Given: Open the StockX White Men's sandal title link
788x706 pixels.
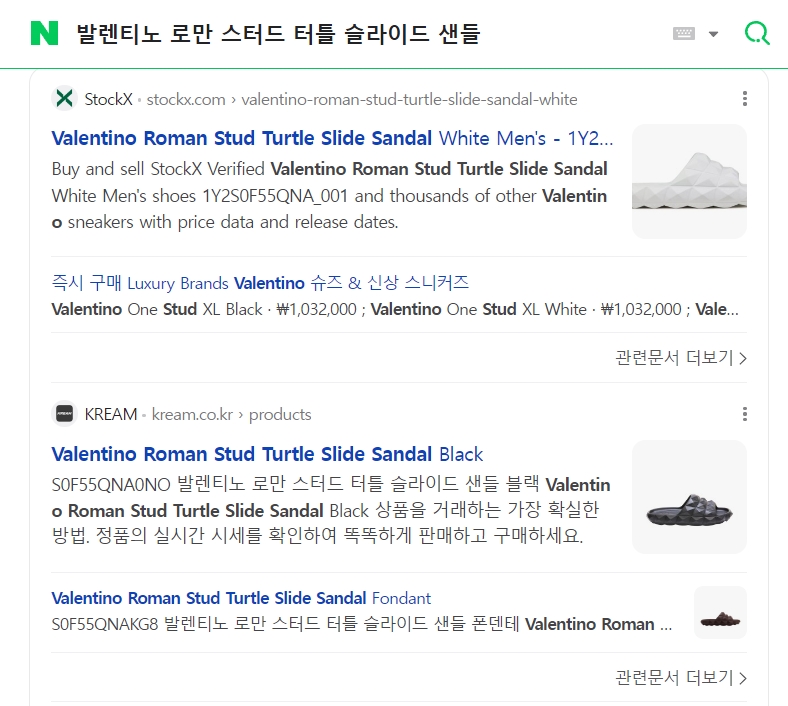Looking at the screenshot, I should pos(332,138).
